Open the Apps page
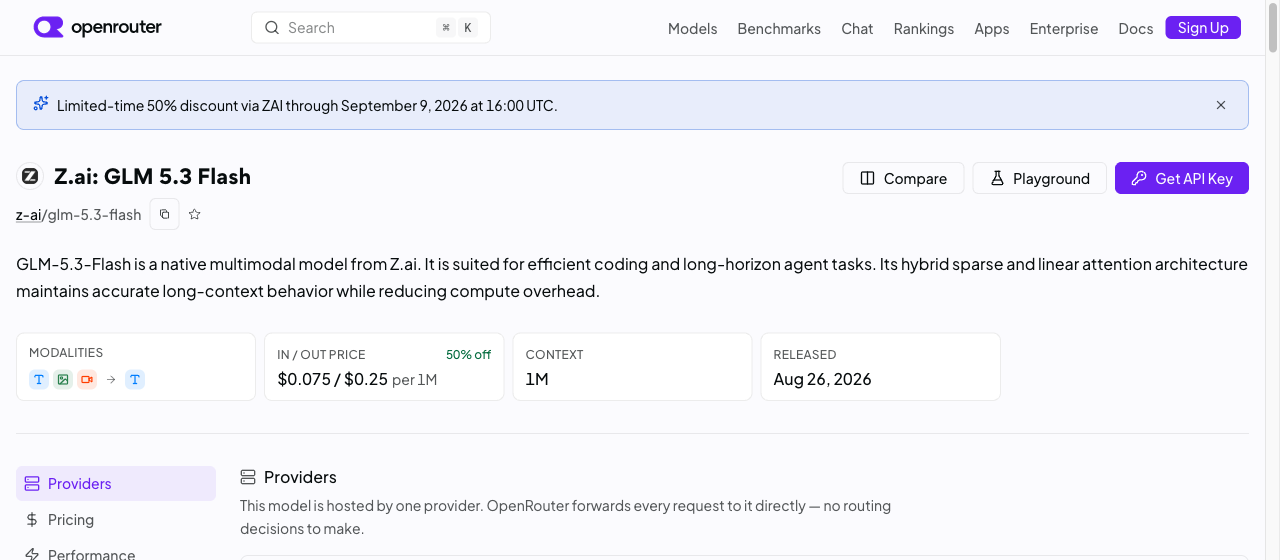This screenshot has width=1280, height=560. pyautogui.click(x=992, y=28)
